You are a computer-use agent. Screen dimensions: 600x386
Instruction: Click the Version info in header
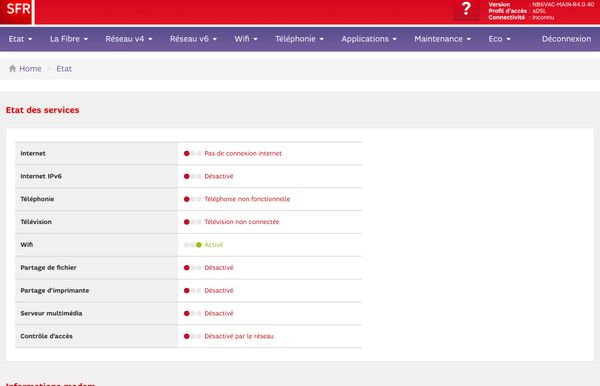[541, 5]
